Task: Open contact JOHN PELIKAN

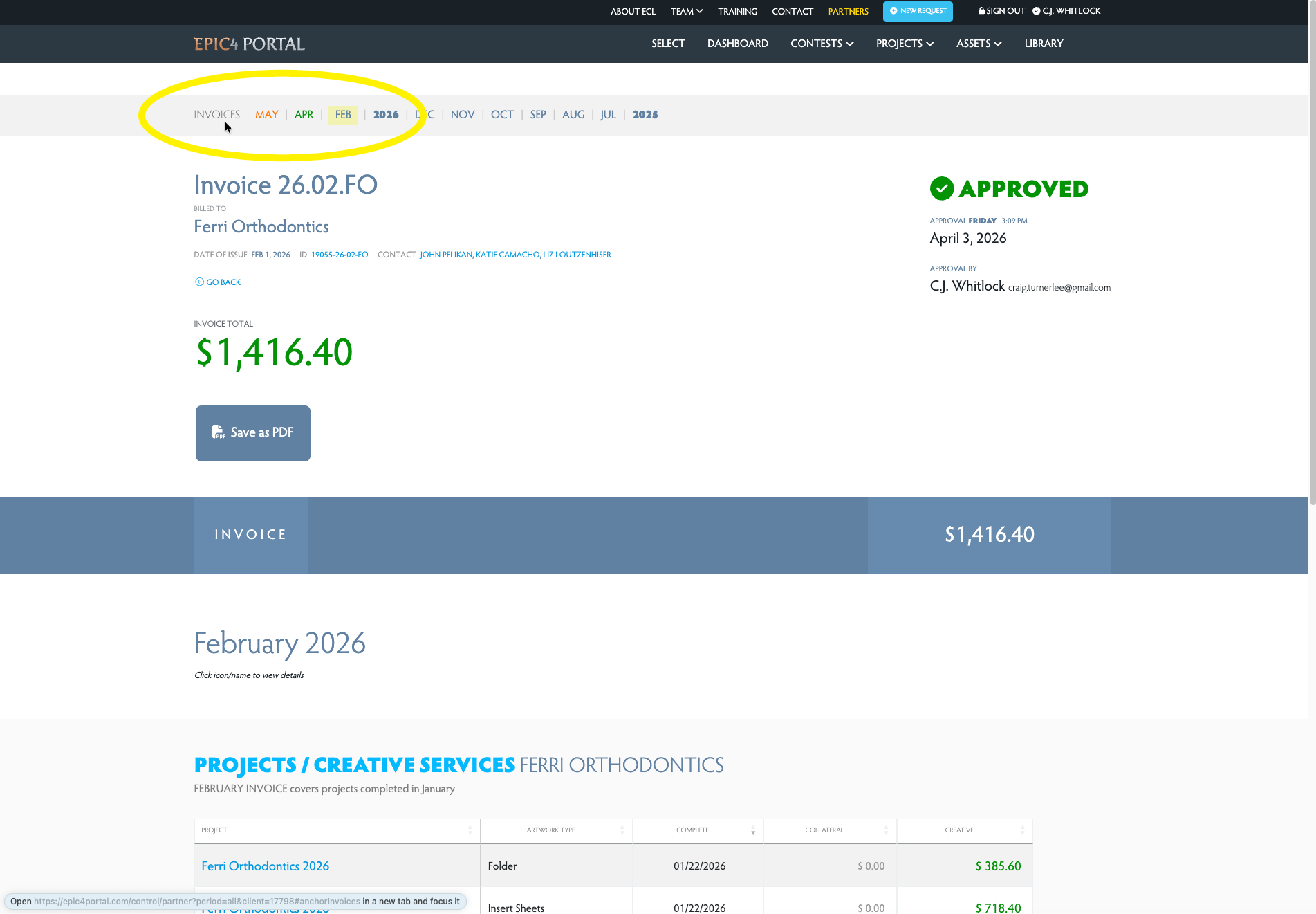Action: pyautogui.click(x=445, y=255)
